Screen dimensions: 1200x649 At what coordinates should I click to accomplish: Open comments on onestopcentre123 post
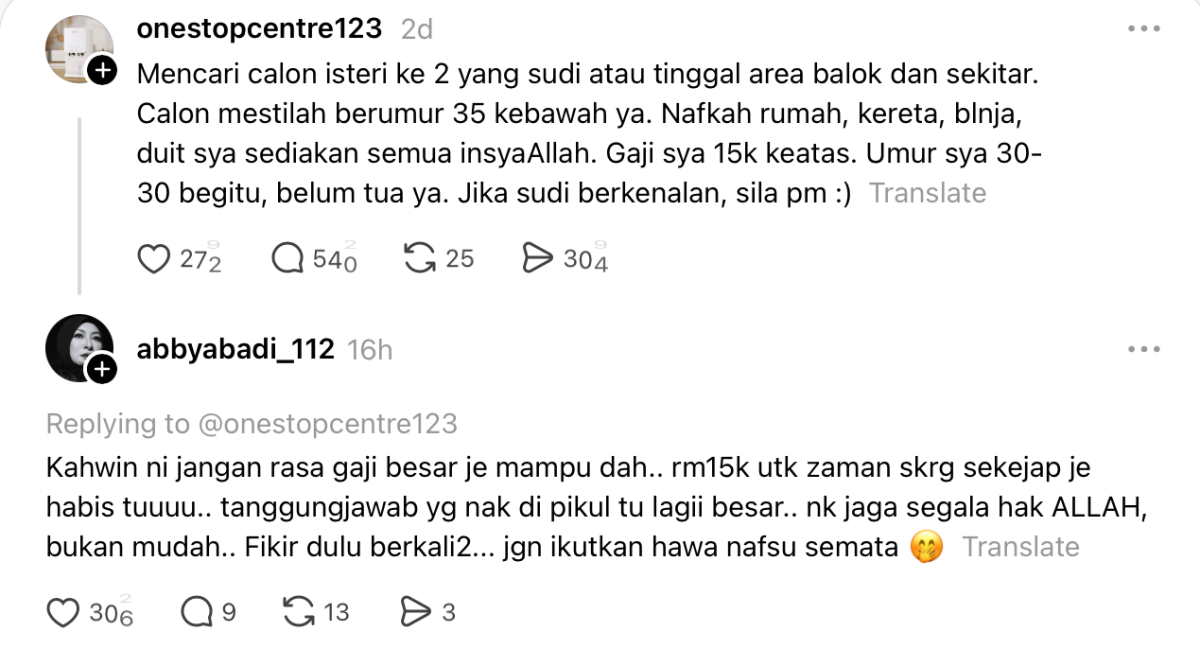click(x=288, y=259)
